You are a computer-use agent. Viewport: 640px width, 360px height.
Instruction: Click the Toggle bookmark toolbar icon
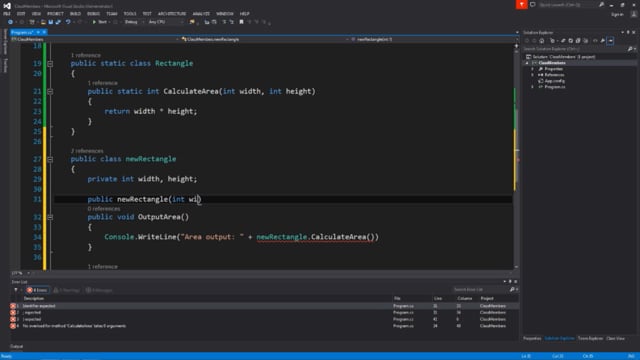(241, 22)
